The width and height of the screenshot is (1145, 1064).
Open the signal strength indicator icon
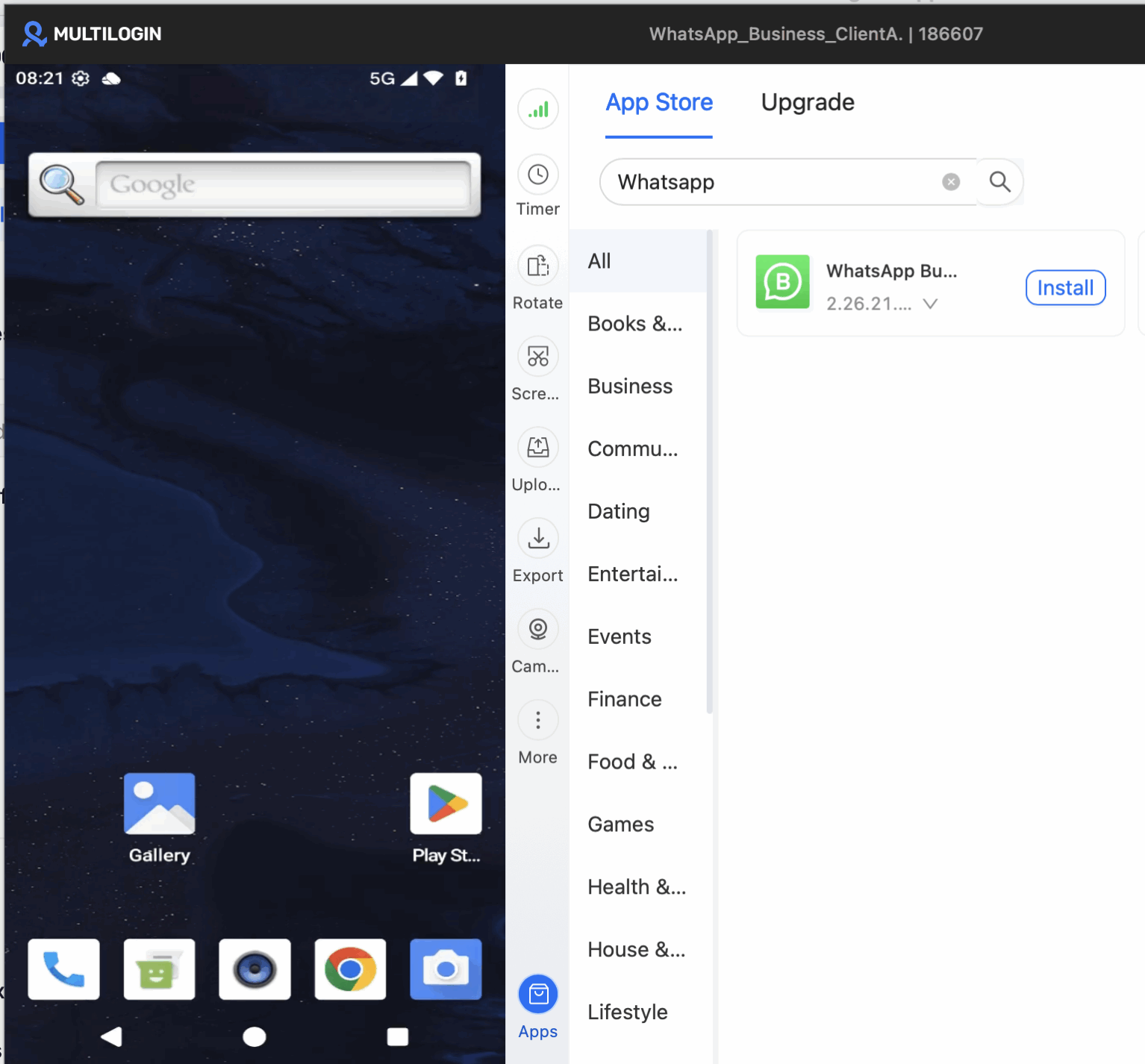click(x=538, y=109)
